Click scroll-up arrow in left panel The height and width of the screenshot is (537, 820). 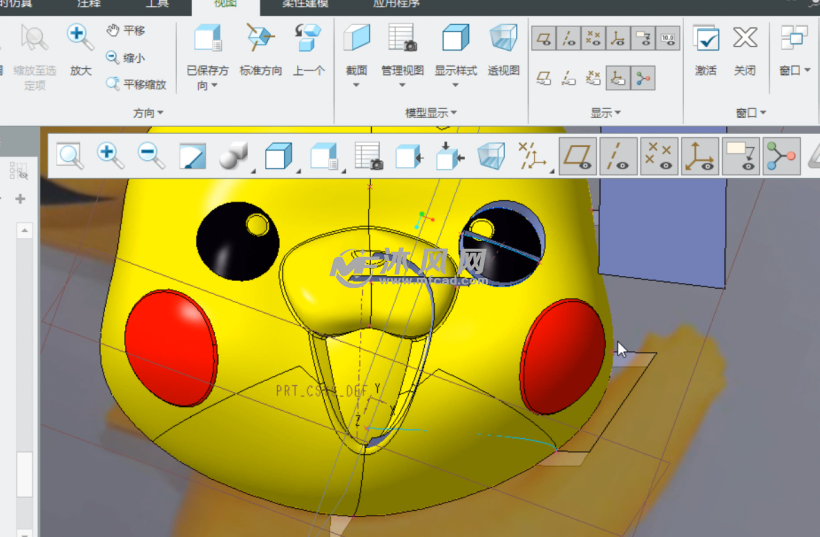[24, 230]
